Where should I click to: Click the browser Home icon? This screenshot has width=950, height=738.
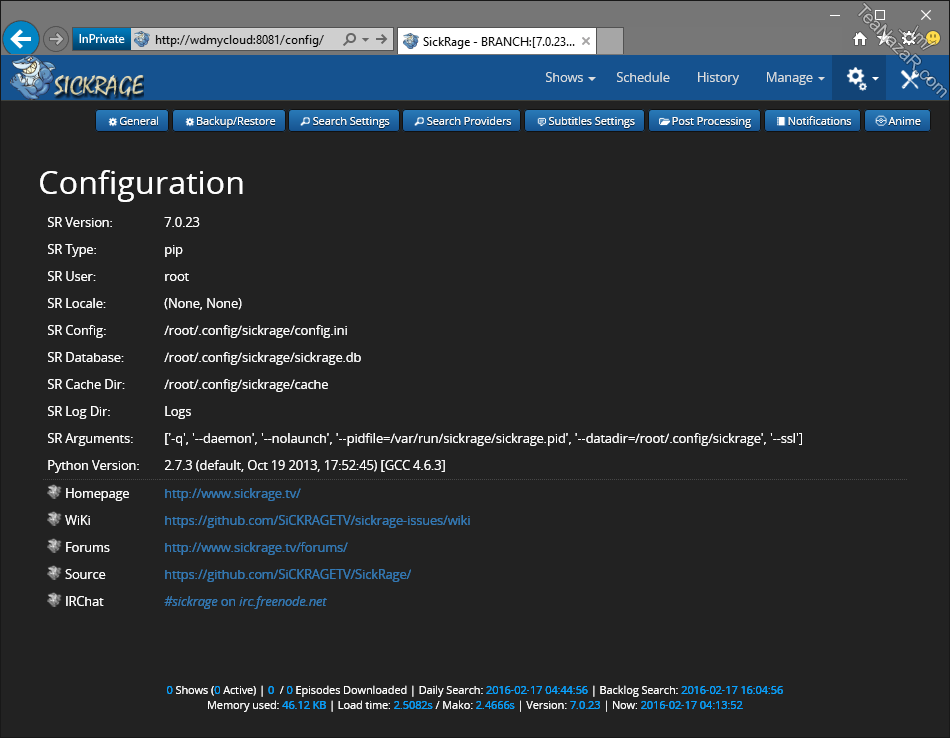[859, 39]
